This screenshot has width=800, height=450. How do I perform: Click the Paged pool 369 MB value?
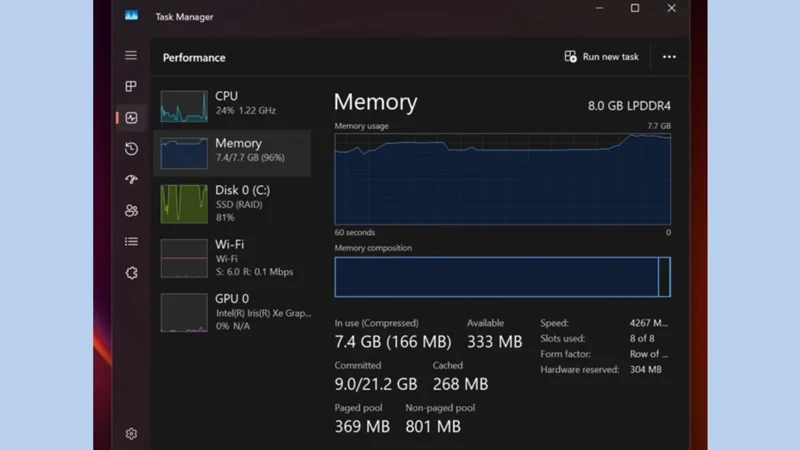(362, 426)
